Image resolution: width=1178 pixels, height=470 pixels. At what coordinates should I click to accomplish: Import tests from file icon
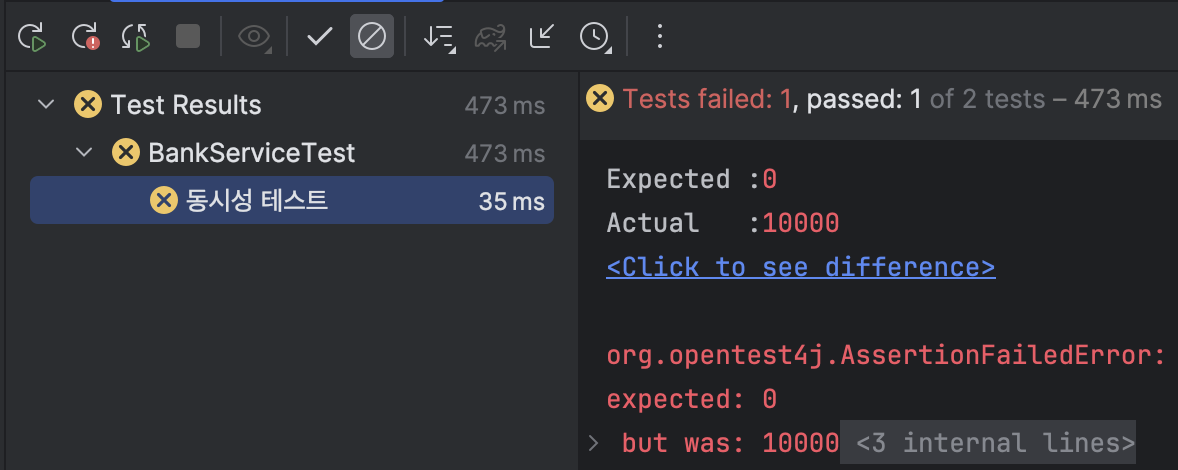(x=541, y=36)
